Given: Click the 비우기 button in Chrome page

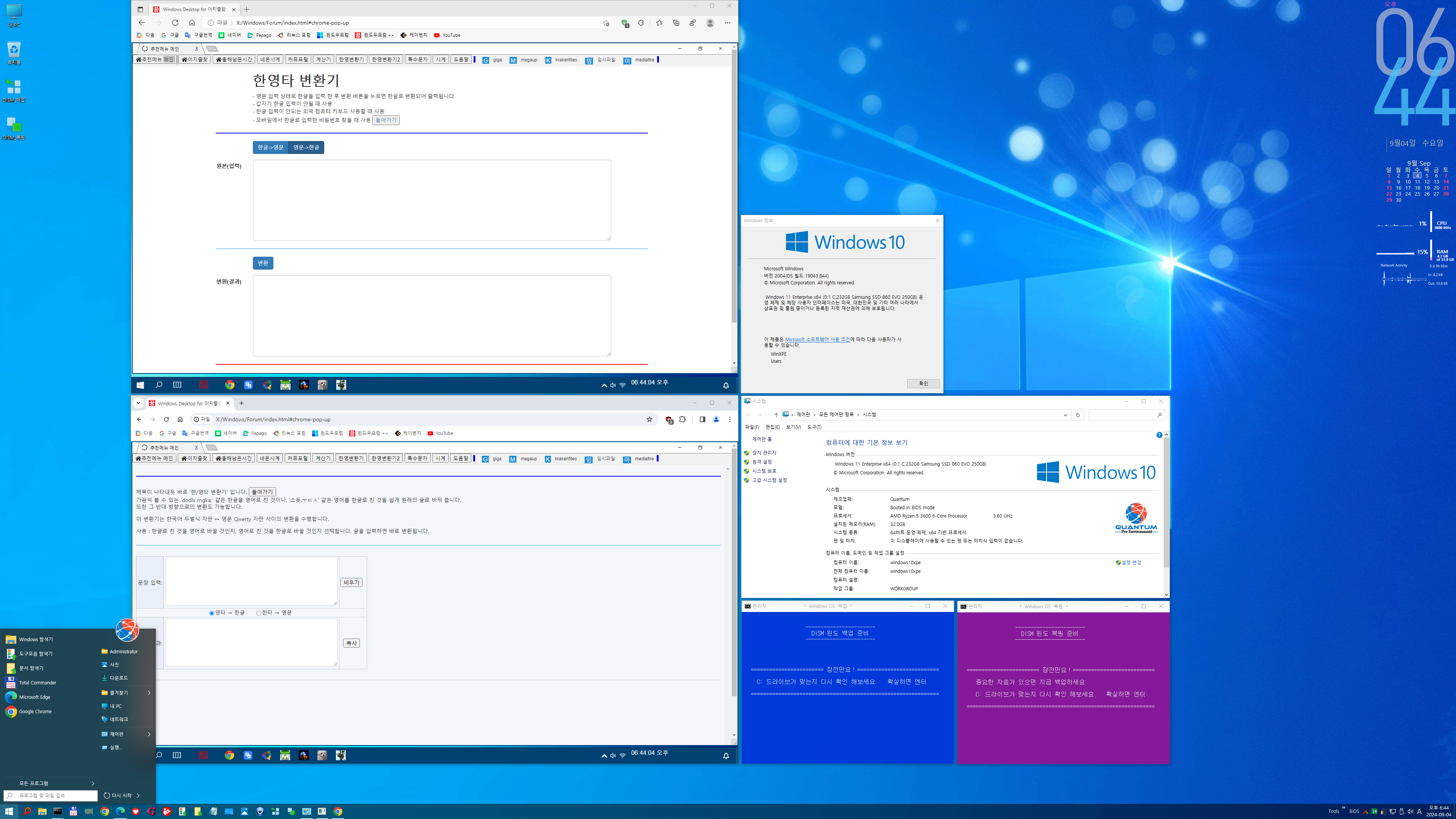Looking at the screenshot, I should [x=351, y=582].
